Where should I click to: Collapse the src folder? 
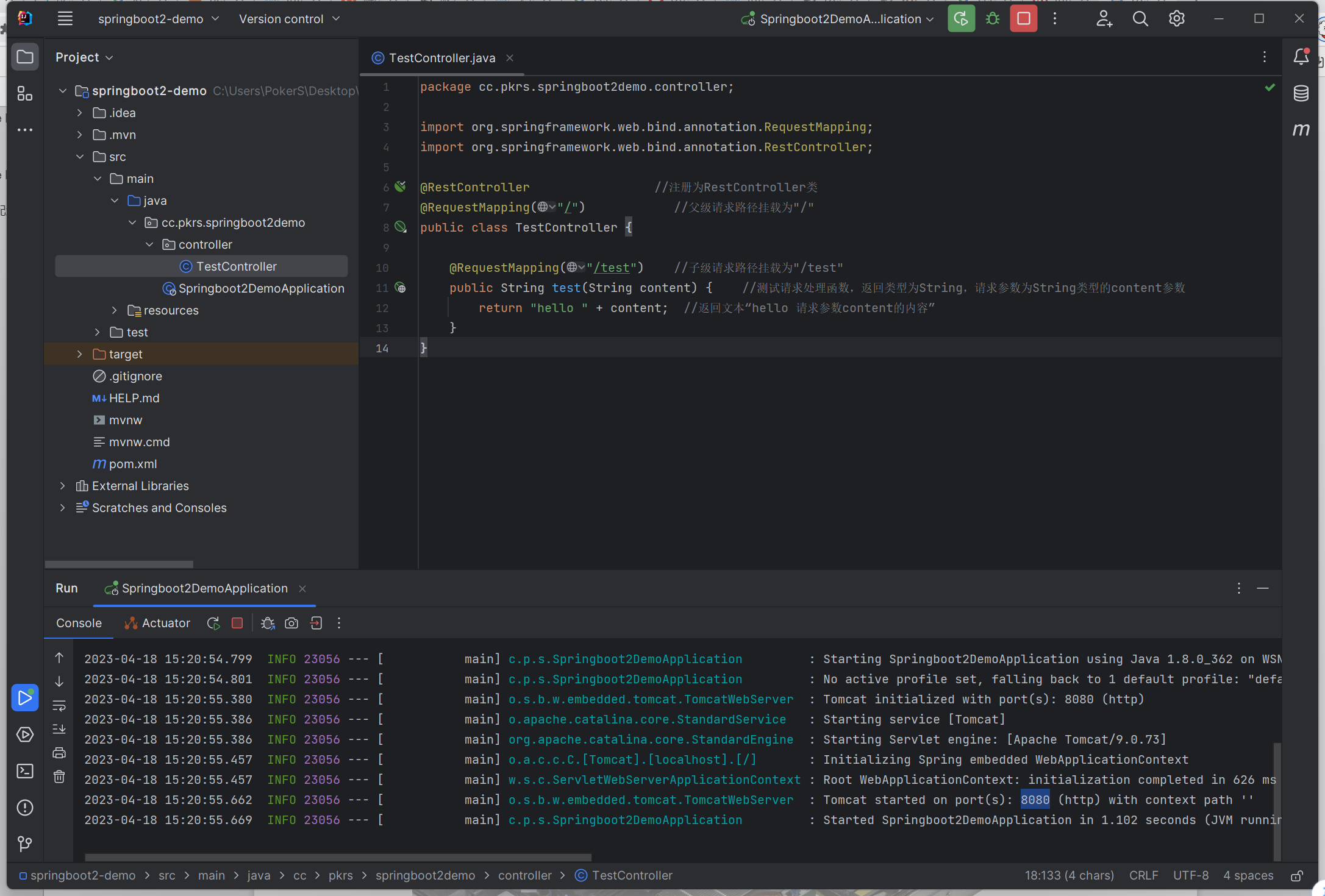(79, 157)
